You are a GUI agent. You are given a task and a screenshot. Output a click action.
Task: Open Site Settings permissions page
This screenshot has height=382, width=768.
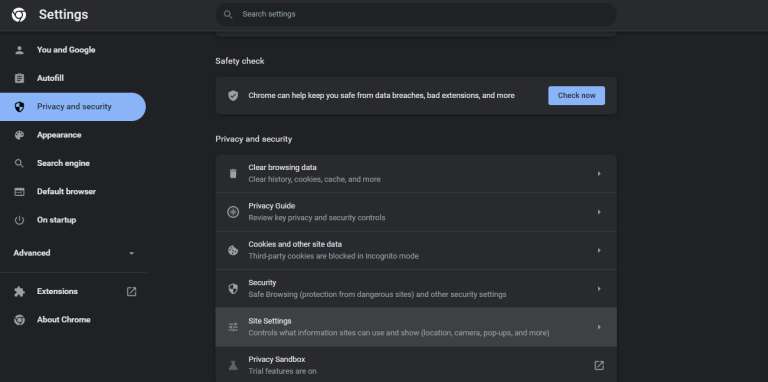(x=416, y=327)
